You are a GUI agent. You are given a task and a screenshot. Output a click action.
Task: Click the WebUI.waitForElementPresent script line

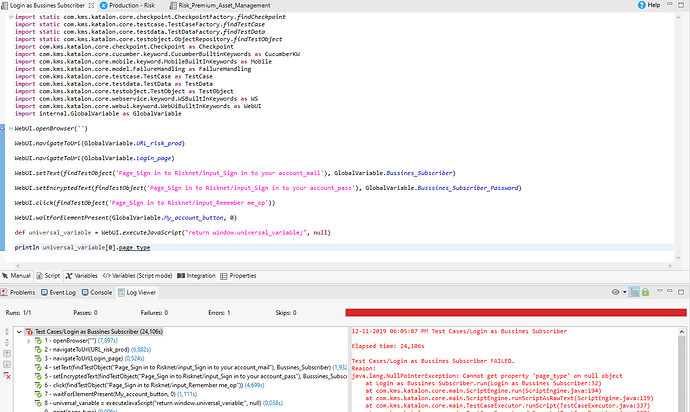click(x=125, y=217)
